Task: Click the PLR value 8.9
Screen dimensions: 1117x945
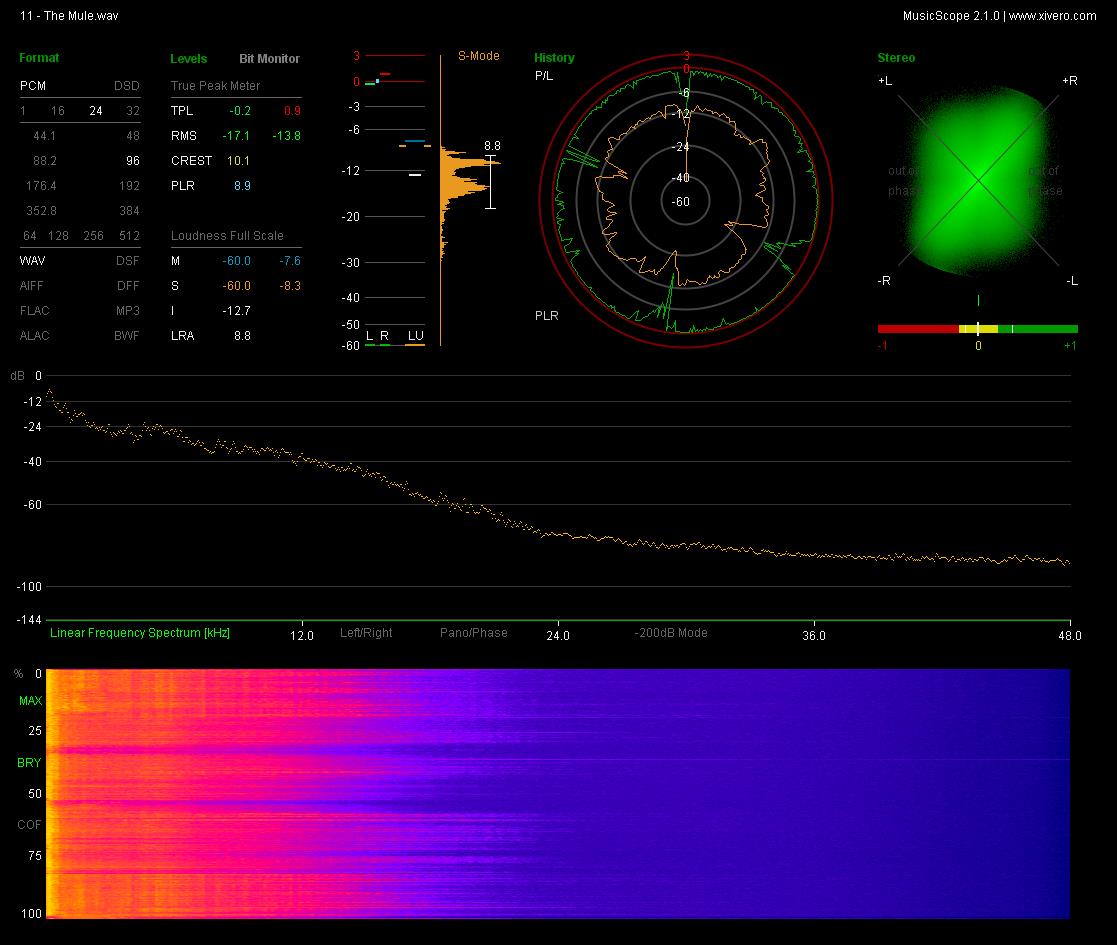Action: click(242, 185)
